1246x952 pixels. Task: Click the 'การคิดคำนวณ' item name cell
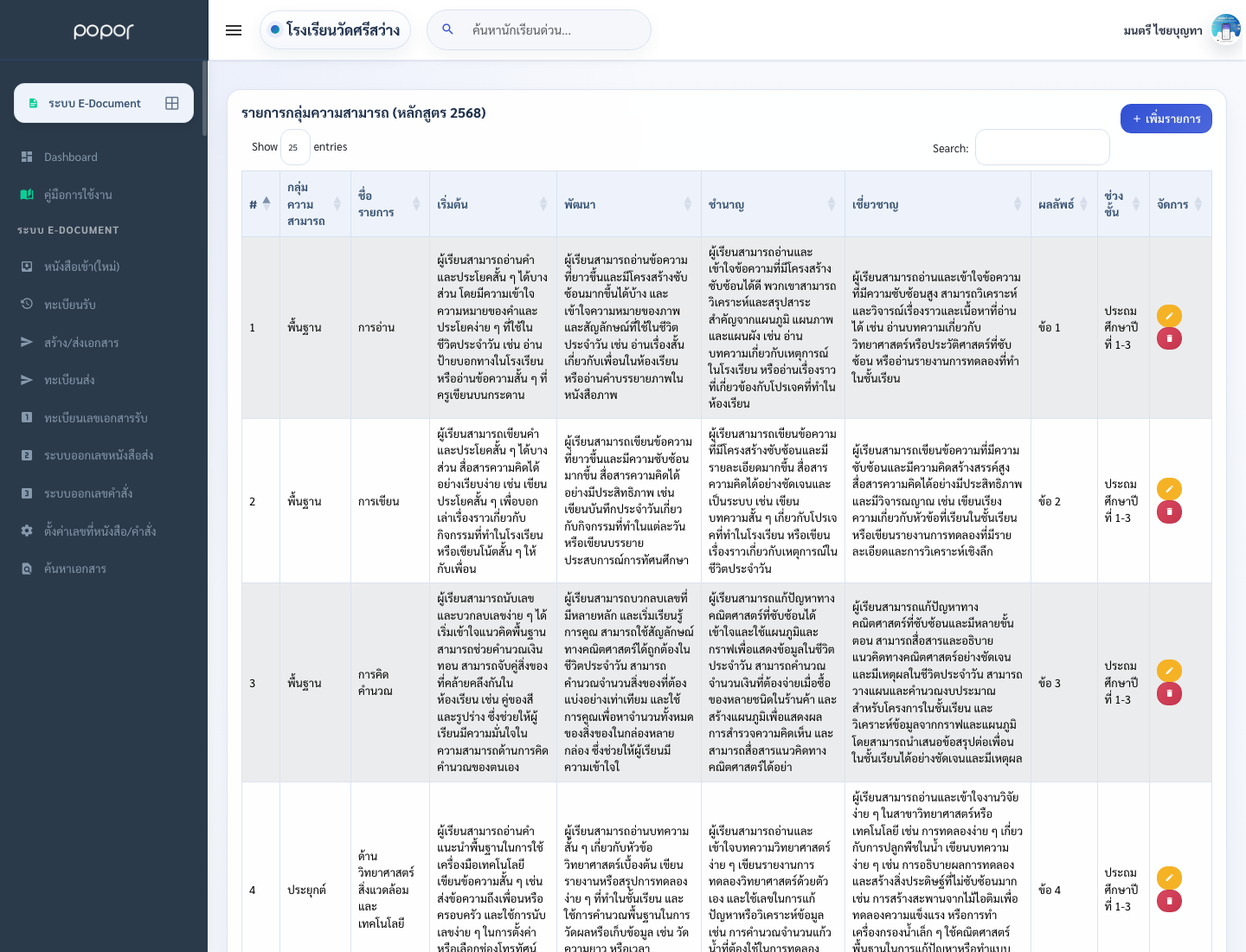coord(389,683)
